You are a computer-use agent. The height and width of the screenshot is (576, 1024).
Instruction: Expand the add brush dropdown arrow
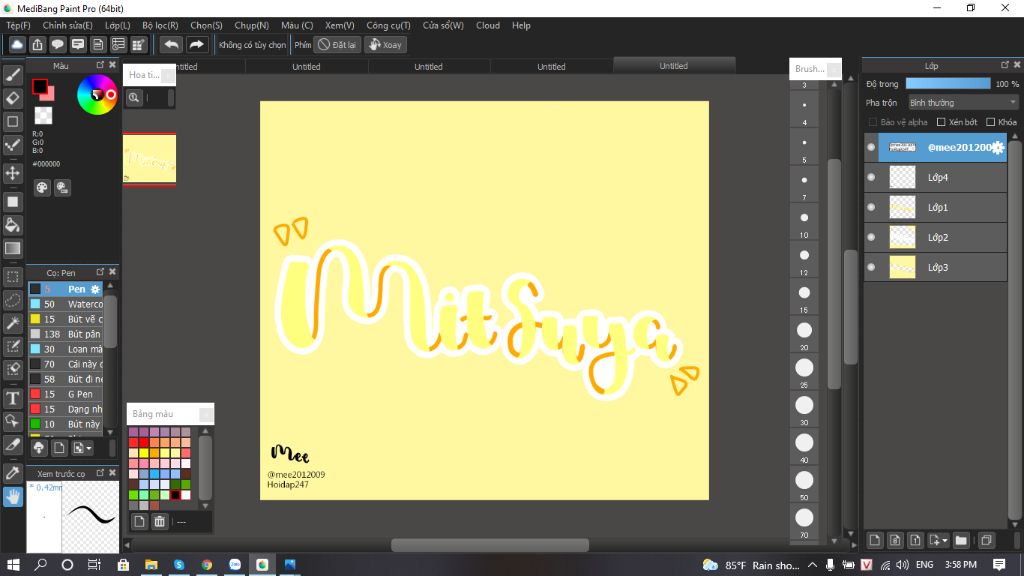89,448
